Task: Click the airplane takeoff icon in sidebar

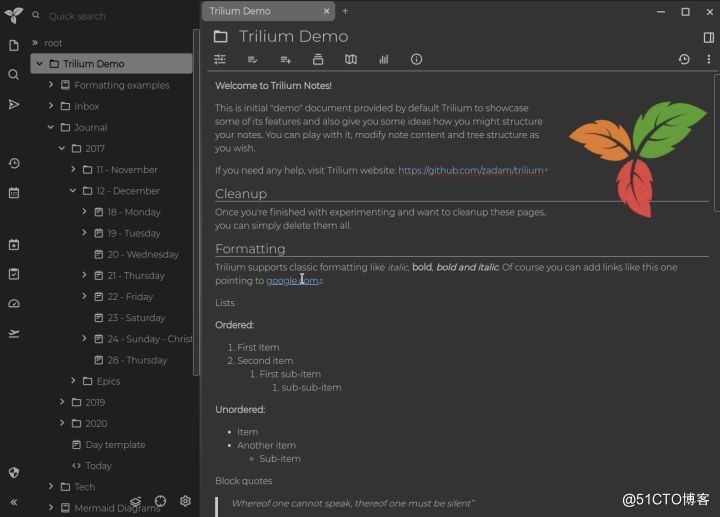Action: coord(14,333)
